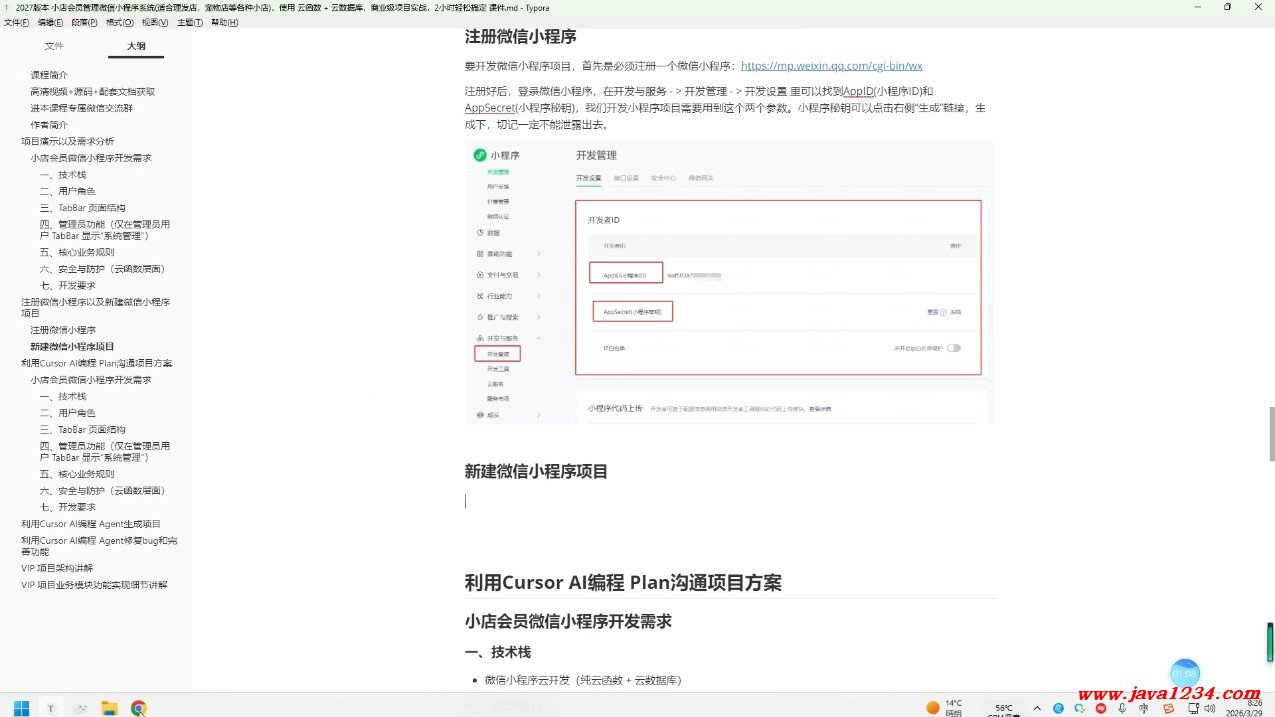The image size is (1275, 717).
Task: Click the Typora icon in the taskbar
Action: 50,708
